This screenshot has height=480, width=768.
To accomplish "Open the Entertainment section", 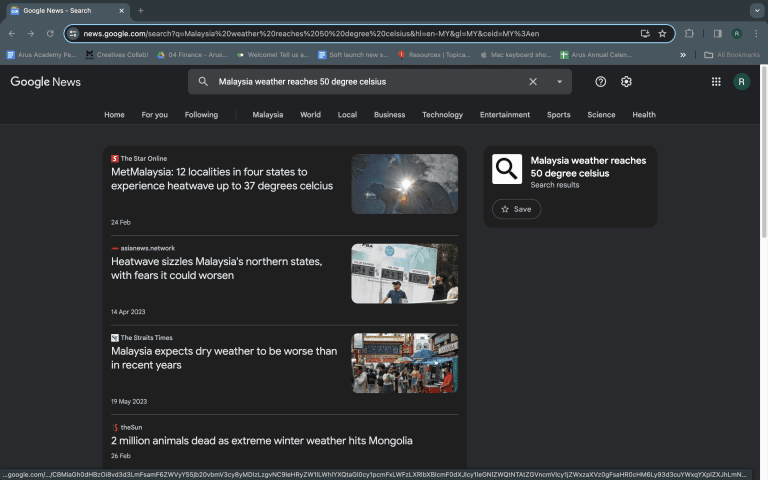I will click(504, 115).
